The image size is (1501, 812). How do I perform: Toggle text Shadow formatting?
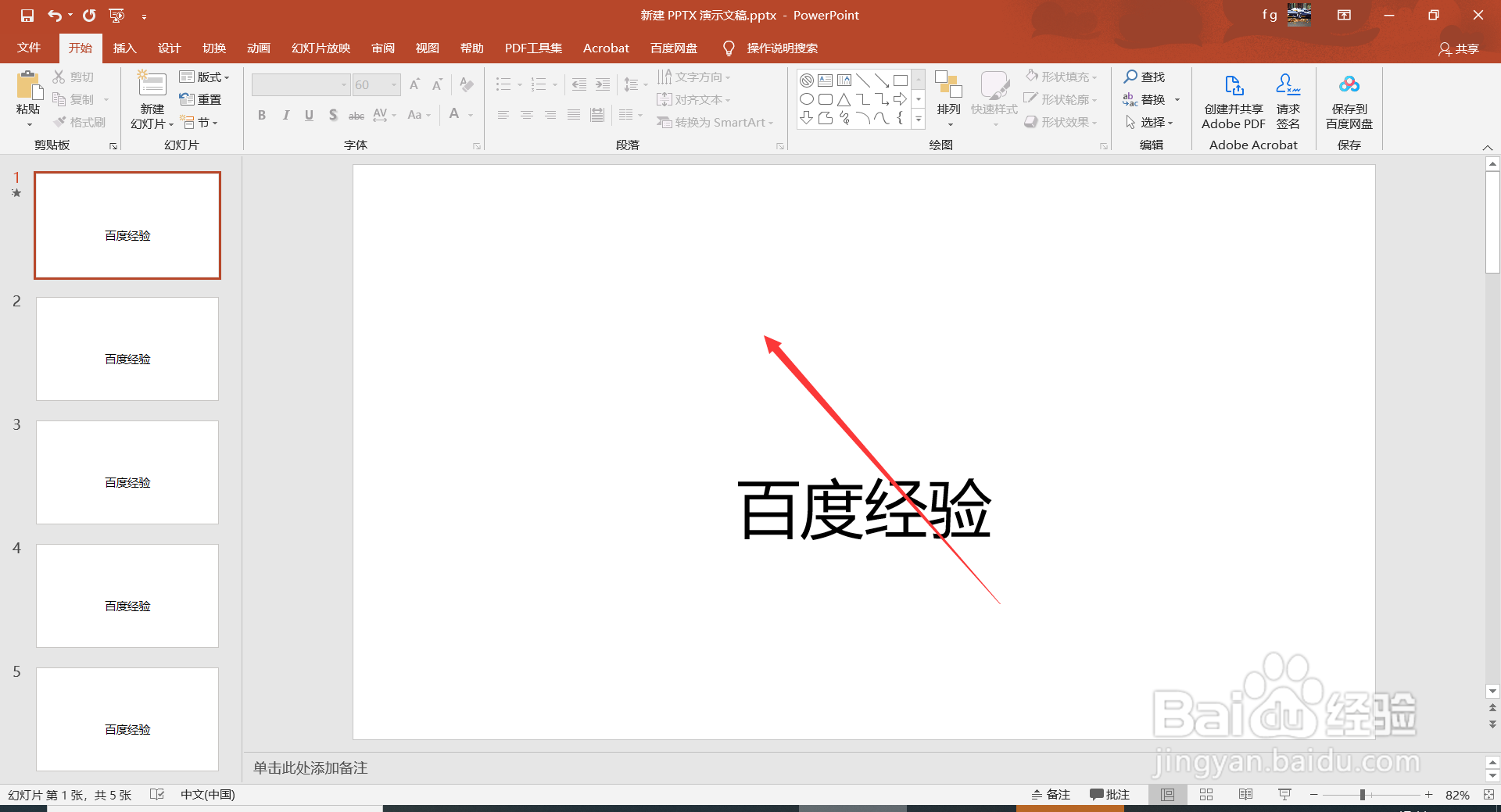tap(333, 116)
